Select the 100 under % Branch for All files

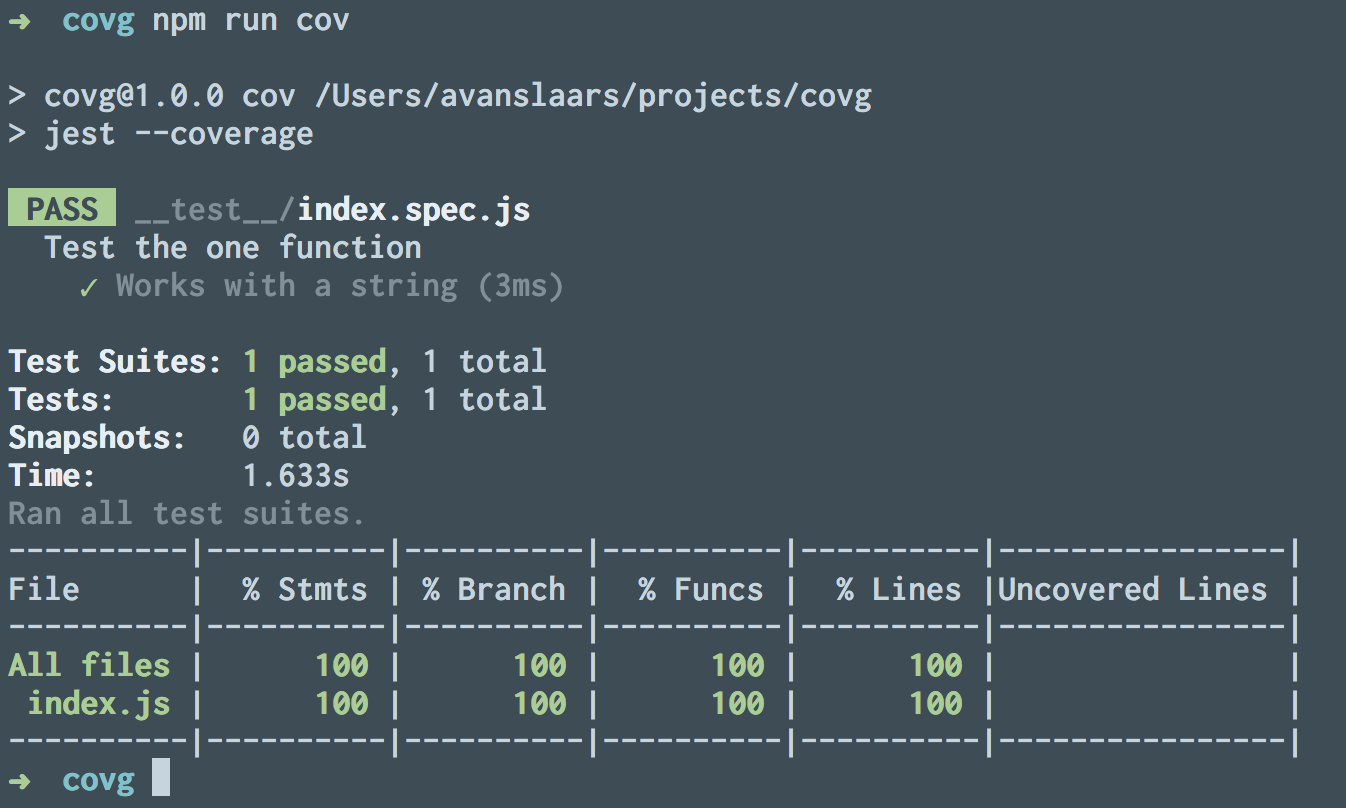click(543, 664)
